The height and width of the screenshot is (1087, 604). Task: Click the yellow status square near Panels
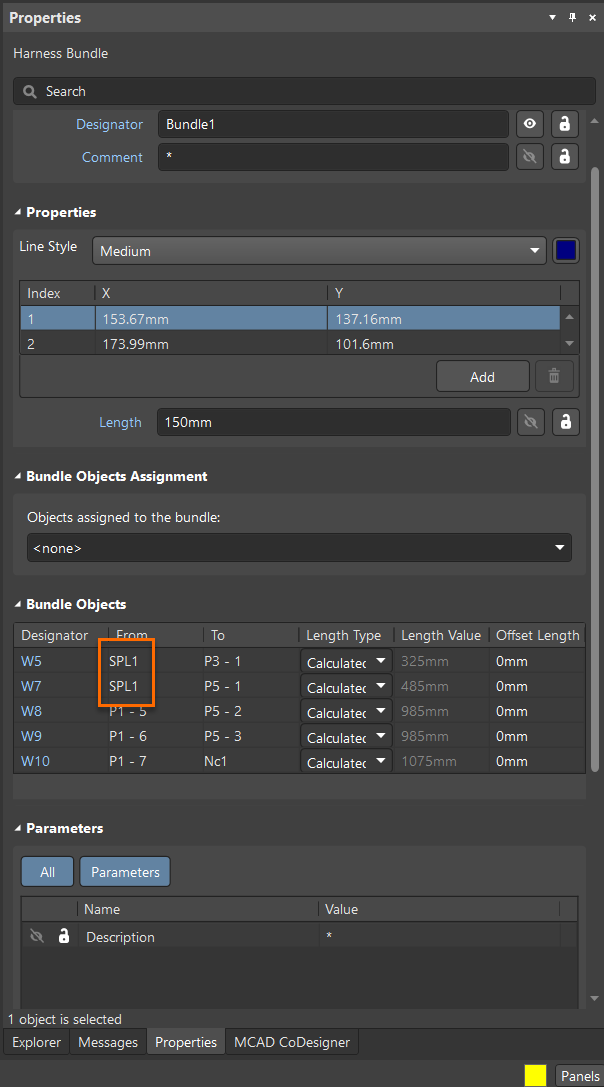pos(536,1075)
